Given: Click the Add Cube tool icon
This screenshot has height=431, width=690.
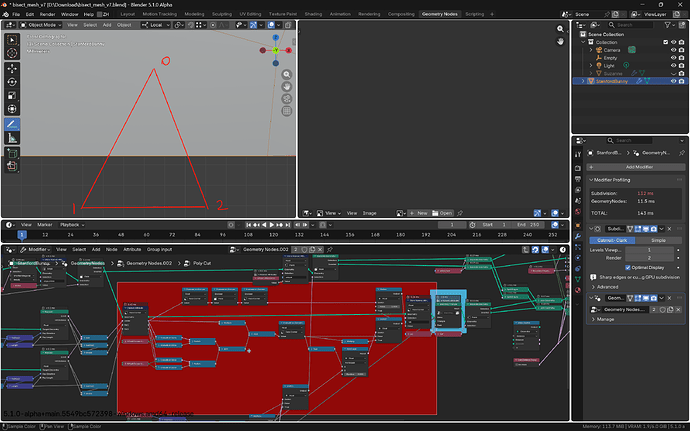Looking at the screenshot, I should [12, 153].
